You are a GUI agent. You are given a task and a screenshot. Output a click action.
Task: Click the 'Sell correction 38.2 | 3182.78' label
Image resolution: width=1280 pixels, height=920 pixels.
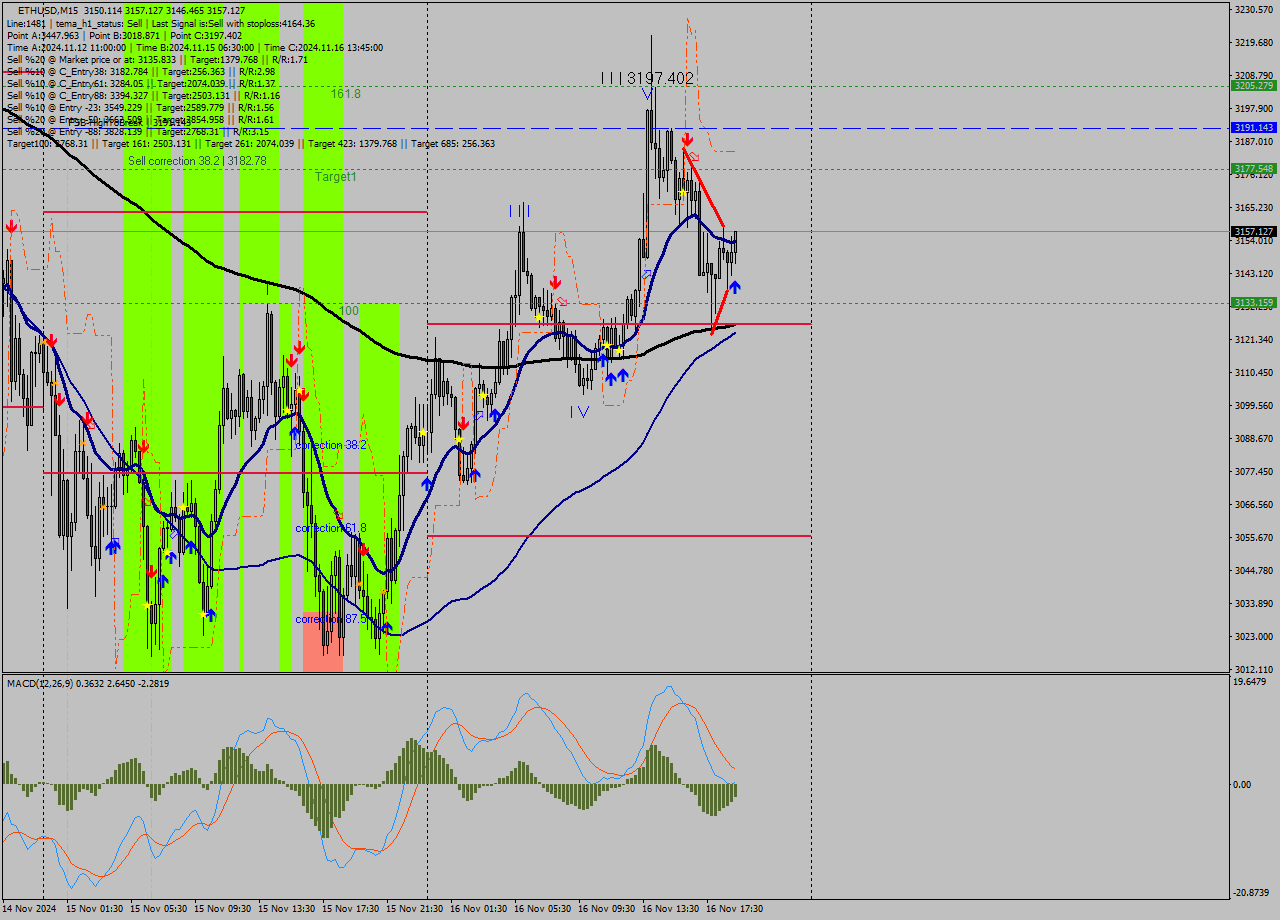(197, 161)
